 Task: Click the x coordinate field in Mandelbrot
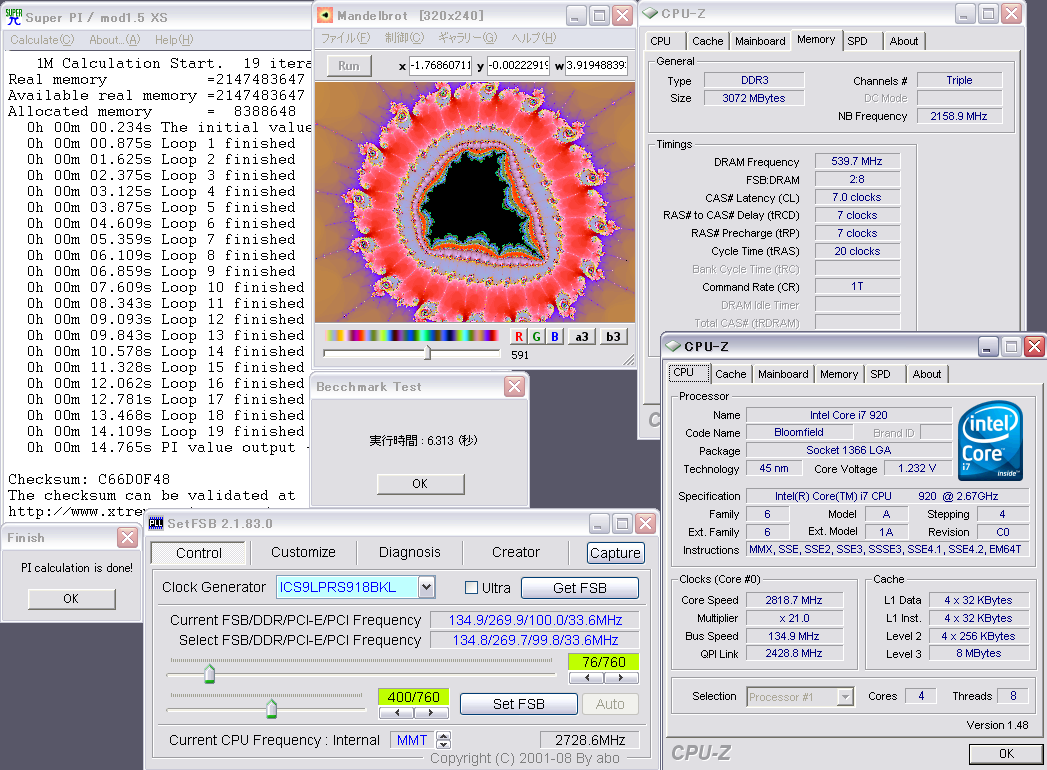(x=441, y=65)
